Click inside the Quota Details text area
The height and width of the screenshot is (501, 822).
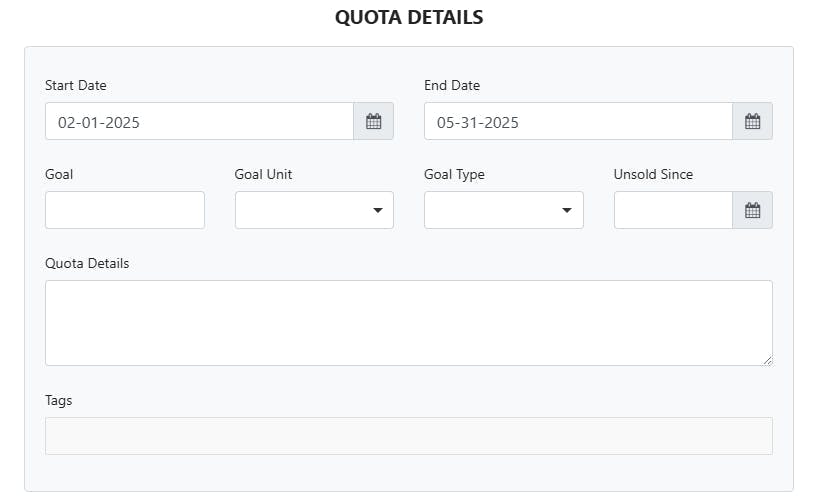point(408,323)
